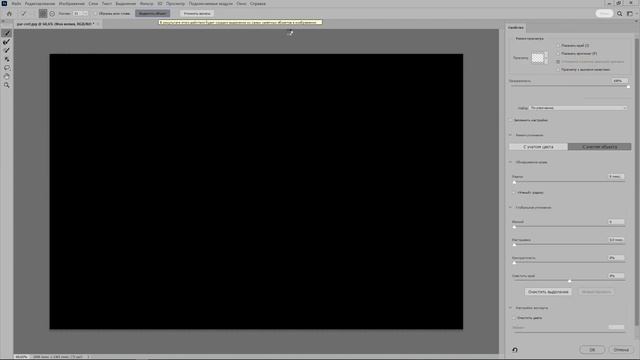The image size is (640, 360).
Task: Click the Invert button next to Clear Selection
Action: [x=596, y=292]
